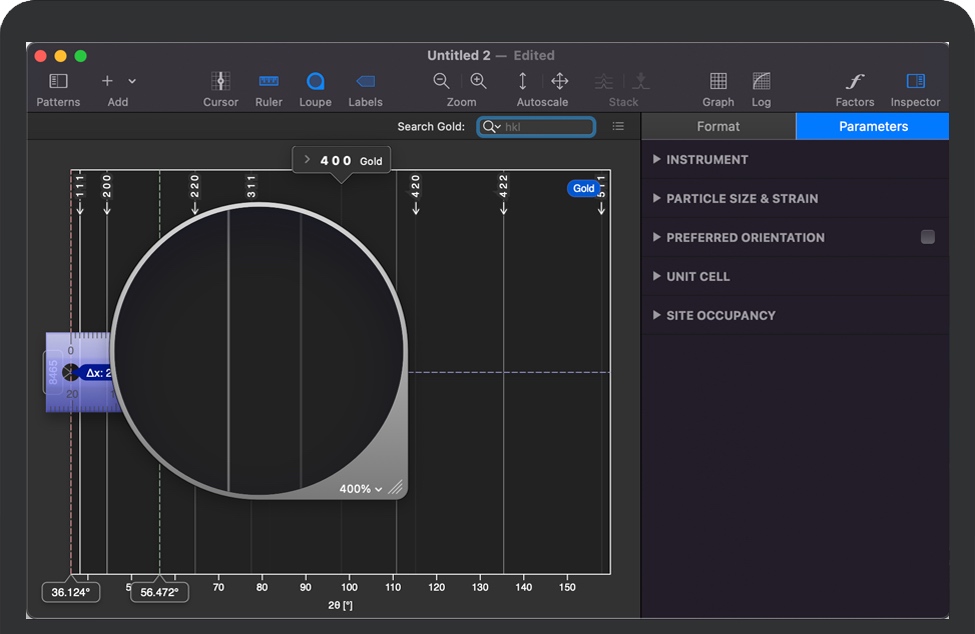Switch to the Format tab
Image resolution: width=975 pixels, height=634 pixels.
click(x=718, y=126)
